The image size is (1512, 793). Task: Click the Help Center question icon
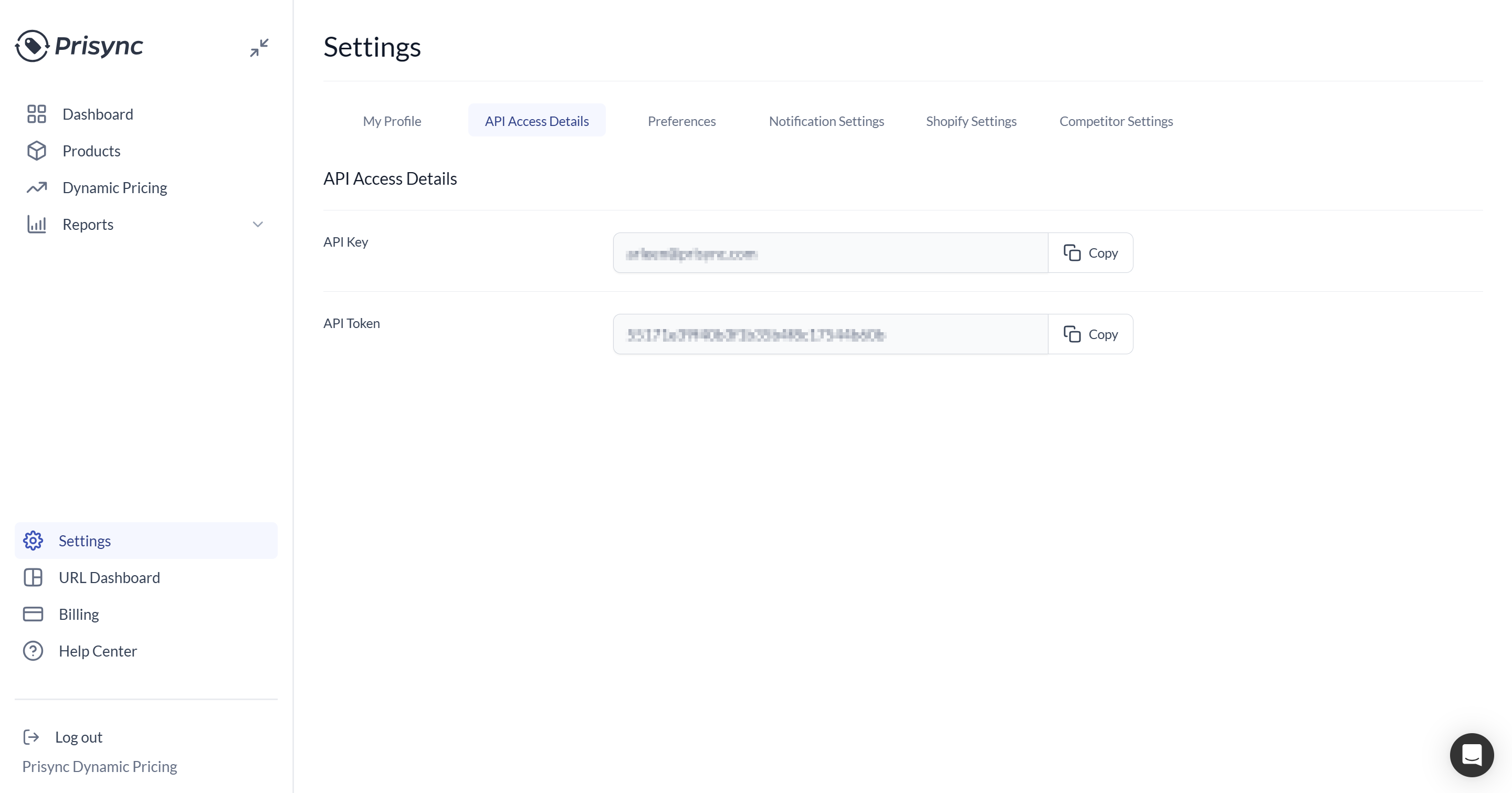33,650
